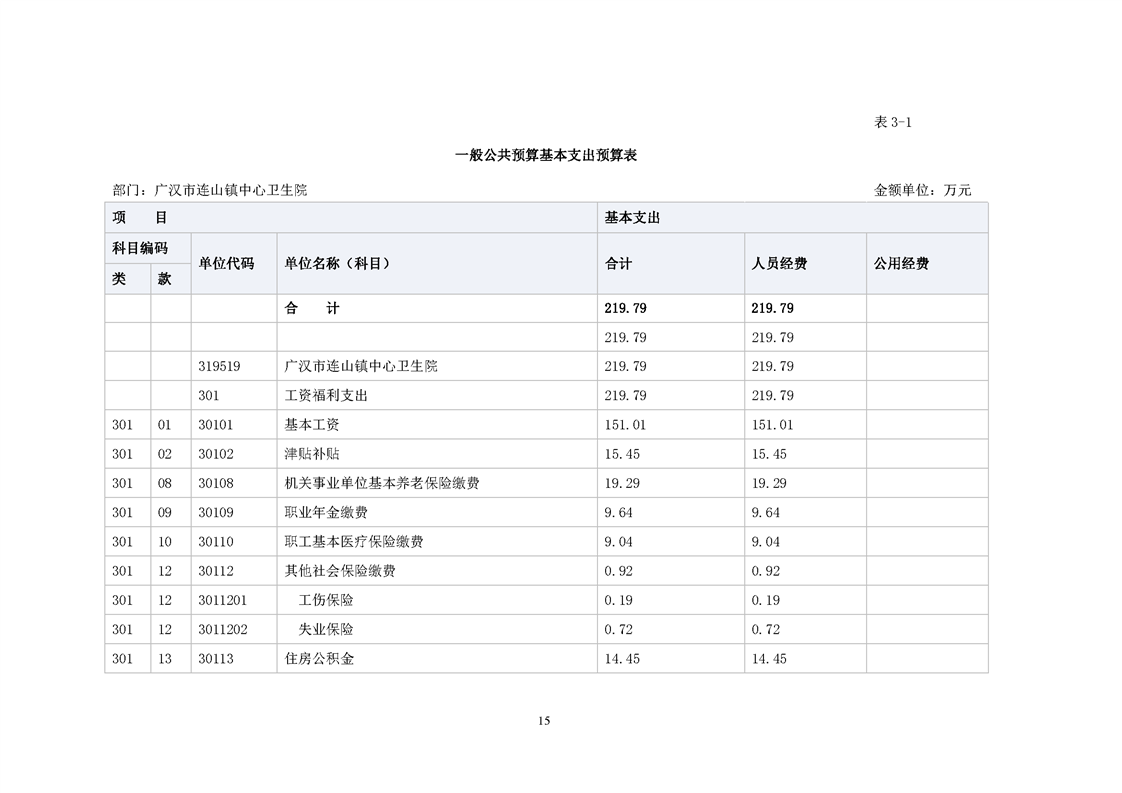Click the 工伤保险 row name
Viewport: 1122px width, 793px height.
tap(326, 601)
